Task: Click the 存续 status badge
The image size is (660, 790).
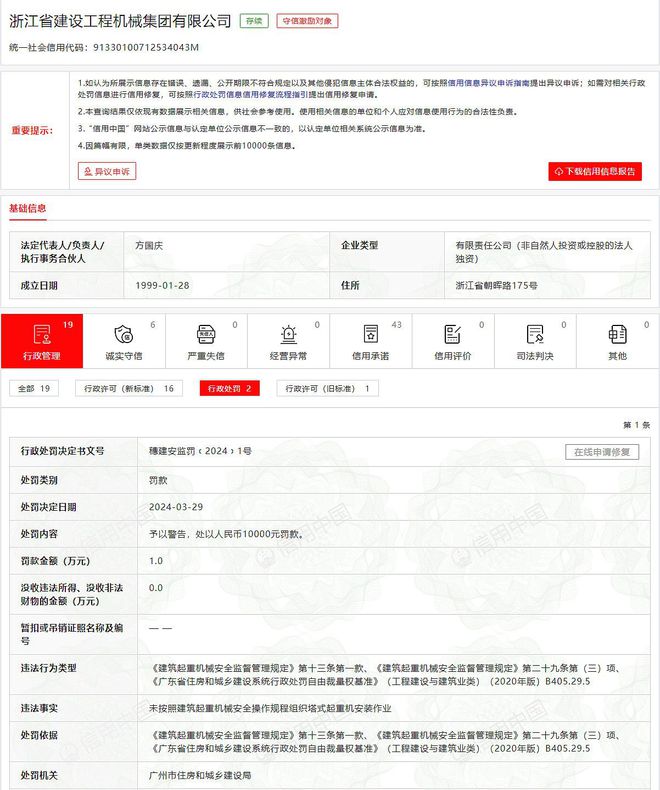Action: (x=254, y=21)
